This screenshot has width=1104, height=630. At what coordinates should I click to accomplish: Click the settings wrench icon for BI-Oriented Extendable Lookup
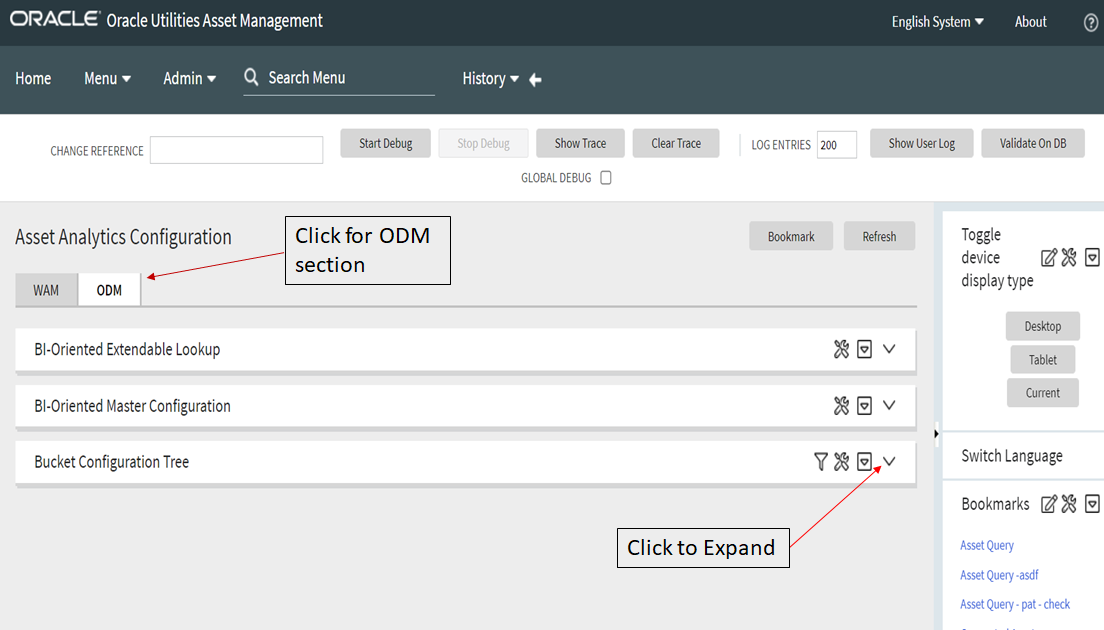coord(840,349)
